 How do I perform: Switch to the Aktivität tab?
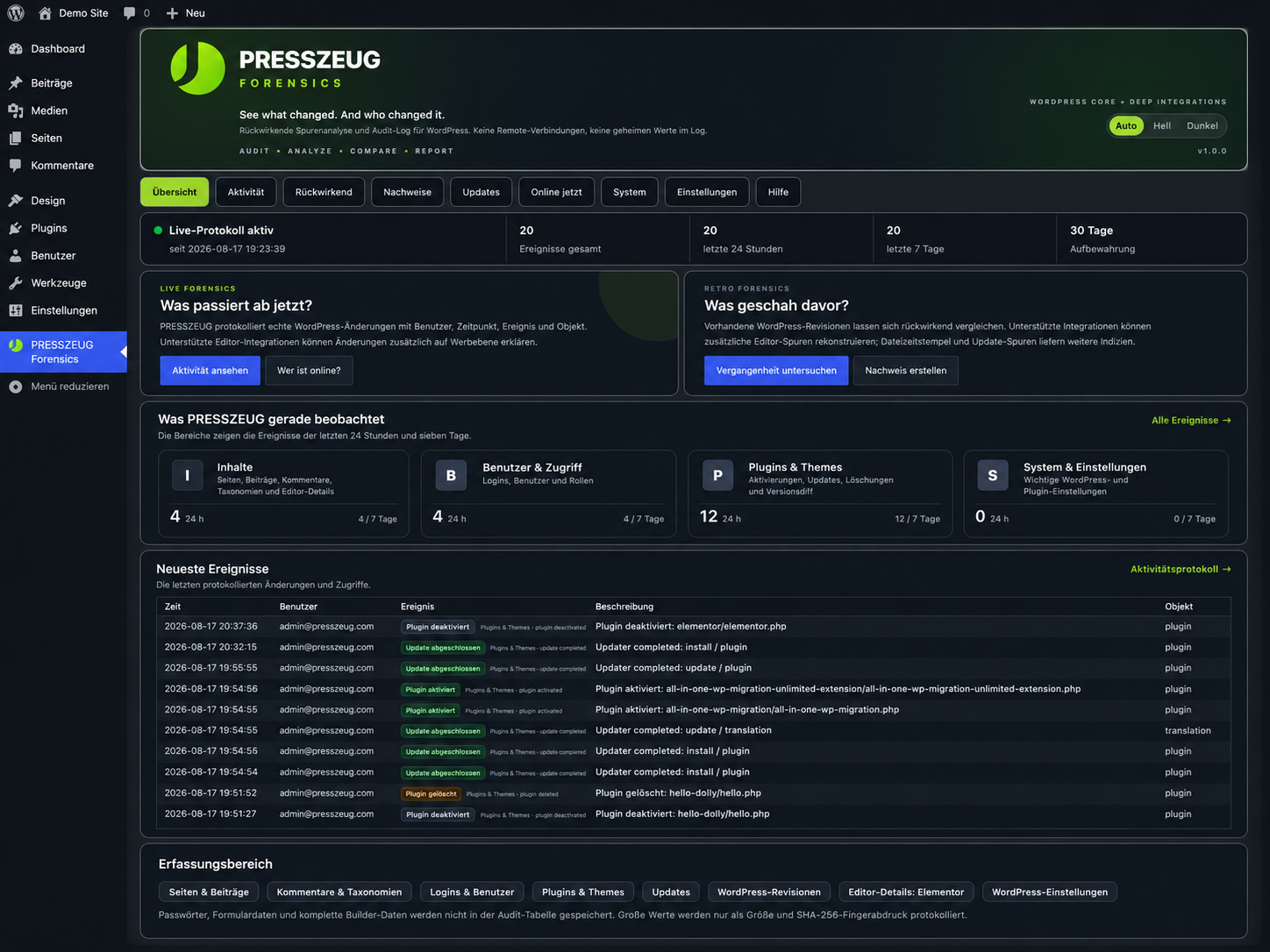(246, 192)
